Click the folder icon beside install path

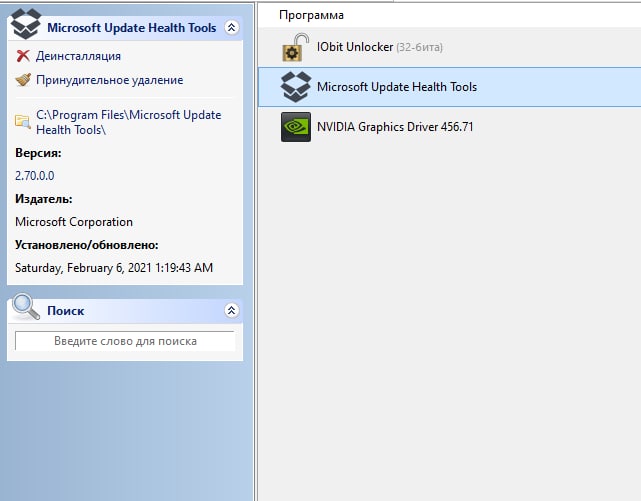(x=23, y=122)
